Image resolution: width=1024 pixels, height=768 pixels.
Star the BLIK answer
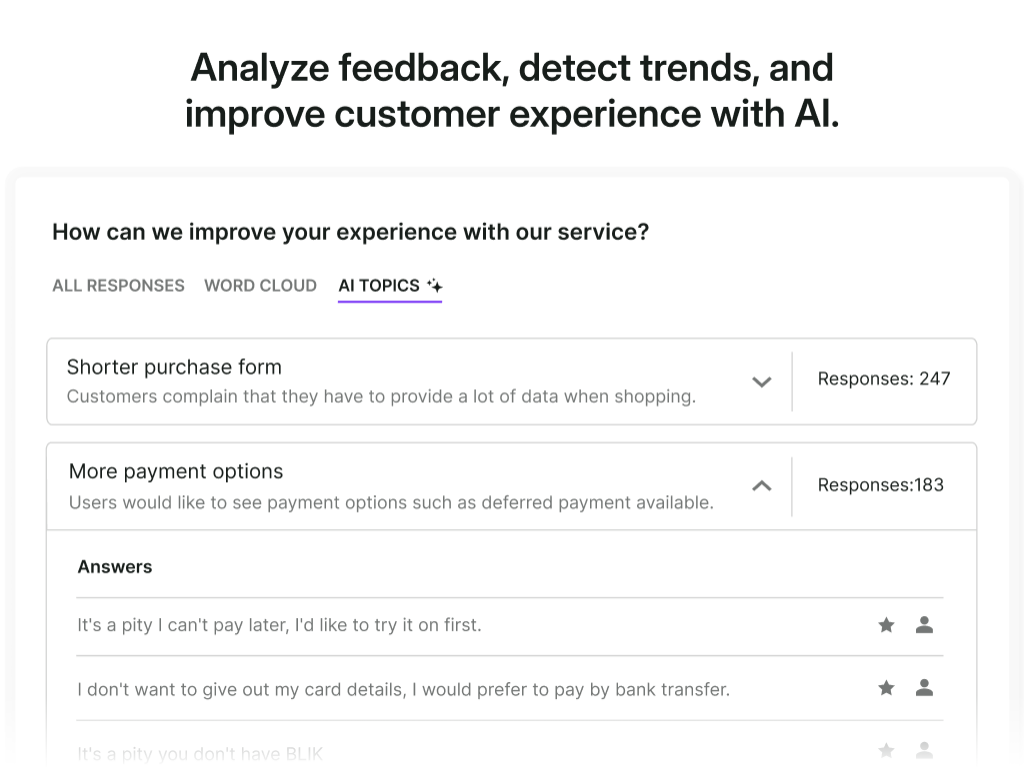[886, 750]
